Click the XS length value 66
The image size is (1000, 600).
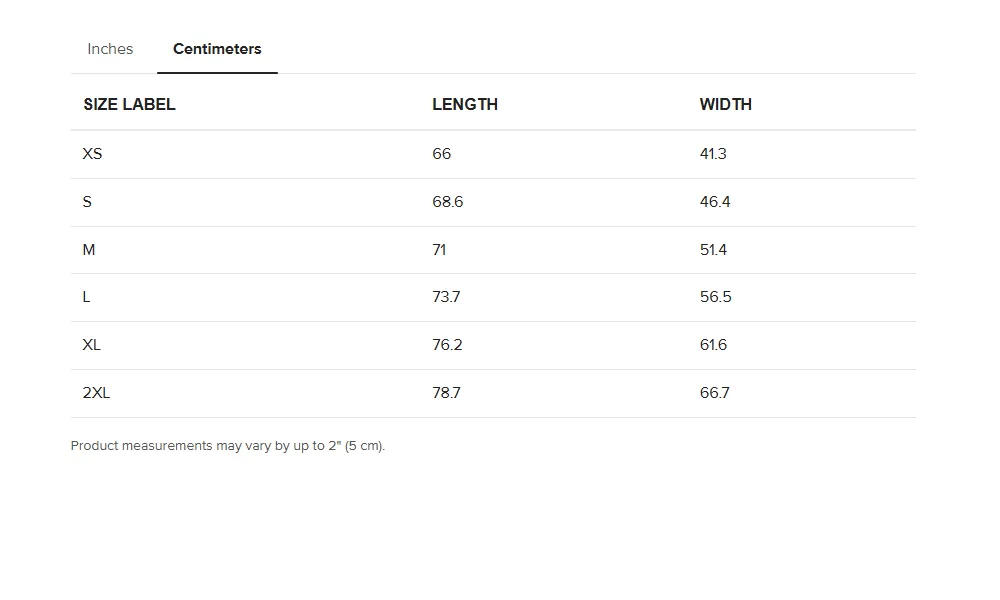pyautogui.click(x=441, y=154)
